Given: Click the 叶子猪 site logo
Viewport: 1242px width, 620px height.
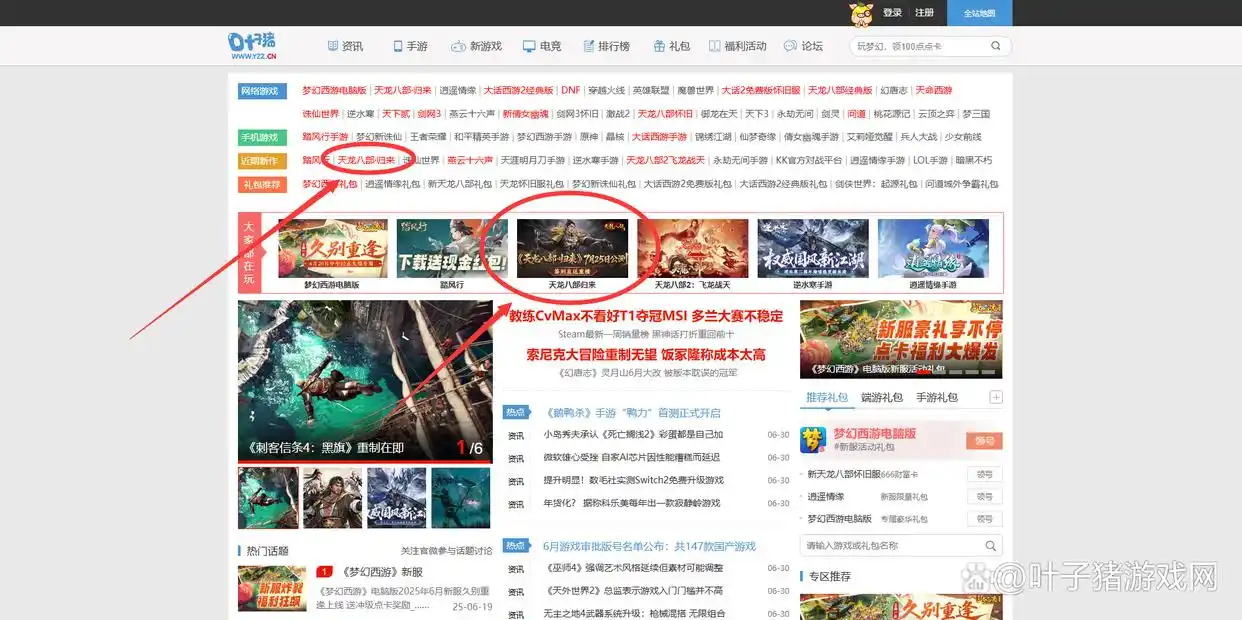Looking at the screenshot, I should (x=252, y=46).
